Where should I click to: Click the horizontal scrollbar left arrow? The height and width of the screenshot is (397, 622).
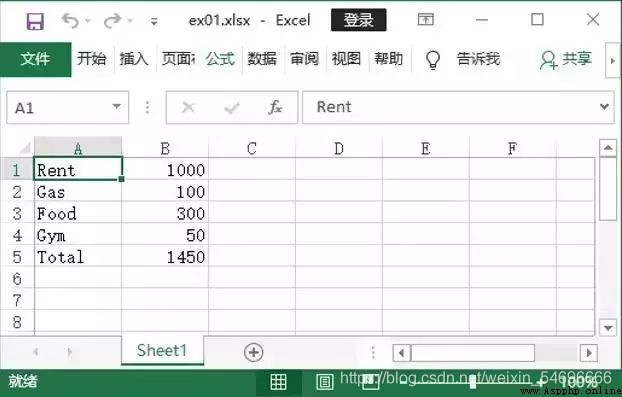click(x=401, y=353)
